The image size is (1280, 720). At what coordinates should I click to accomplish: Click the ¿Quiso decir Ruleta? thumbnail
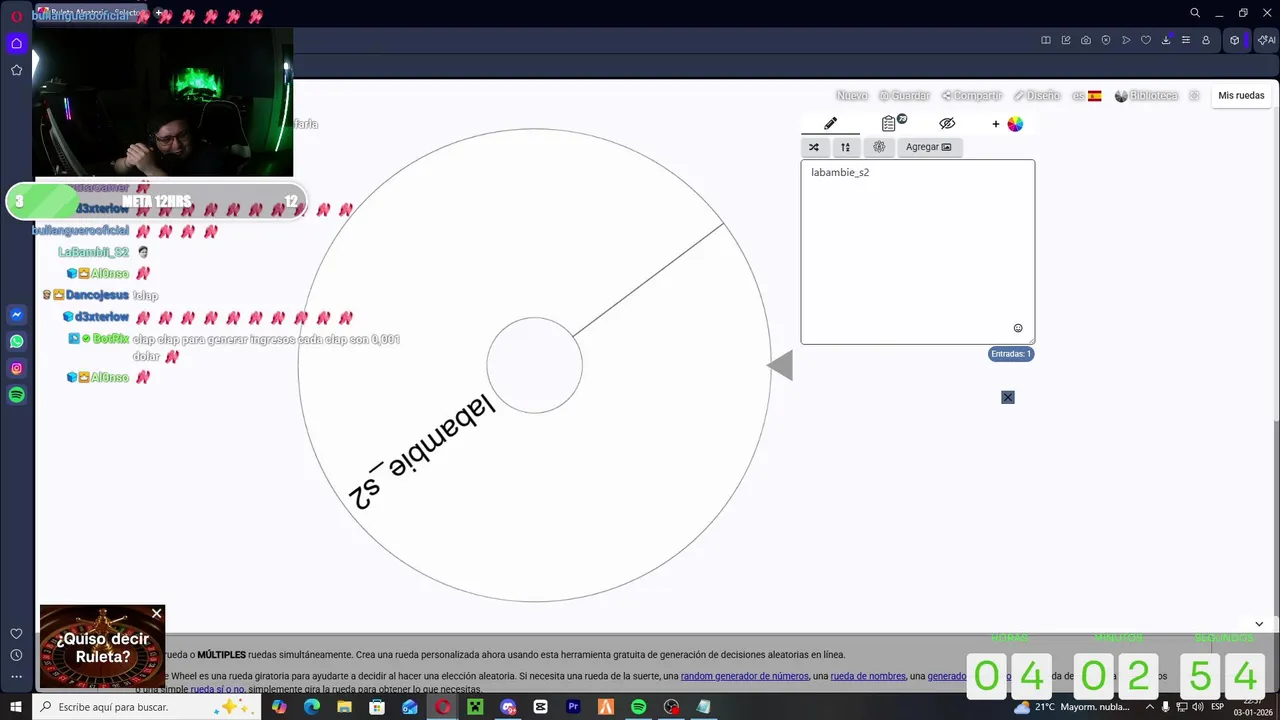point(102,646)
